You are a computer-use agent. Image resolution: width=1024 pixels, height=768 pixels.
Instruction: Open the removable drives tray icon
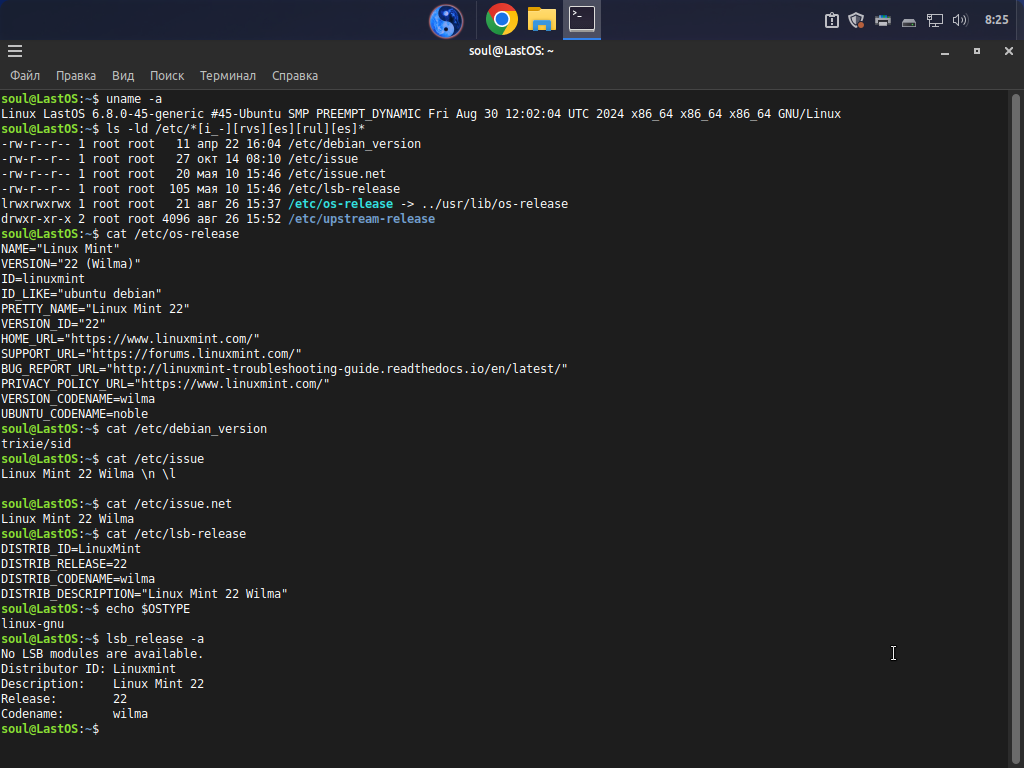(x=908, y=23)
